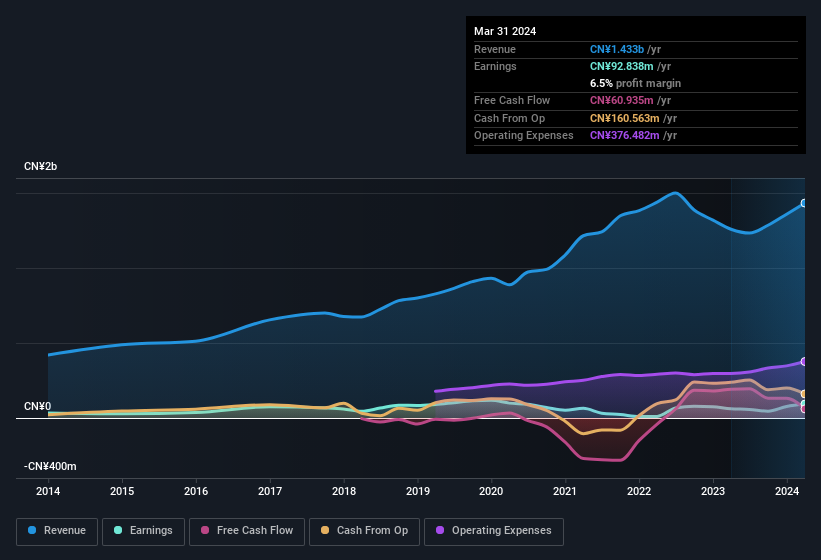The image size is (821, 560).
Task: Click the 2024 x-axis year label
Action: pos(786,491)
